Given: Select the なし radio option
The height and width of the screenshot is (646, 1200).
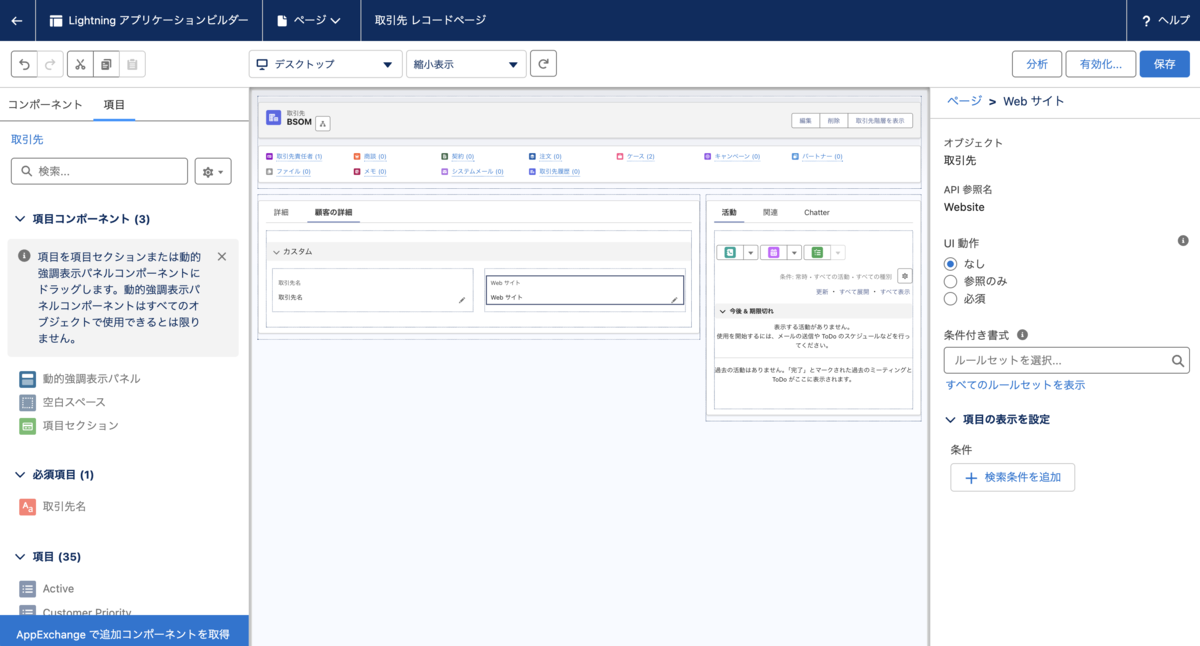Looking at the screenshot, I should pyautogui.click(x=950, y=263).
